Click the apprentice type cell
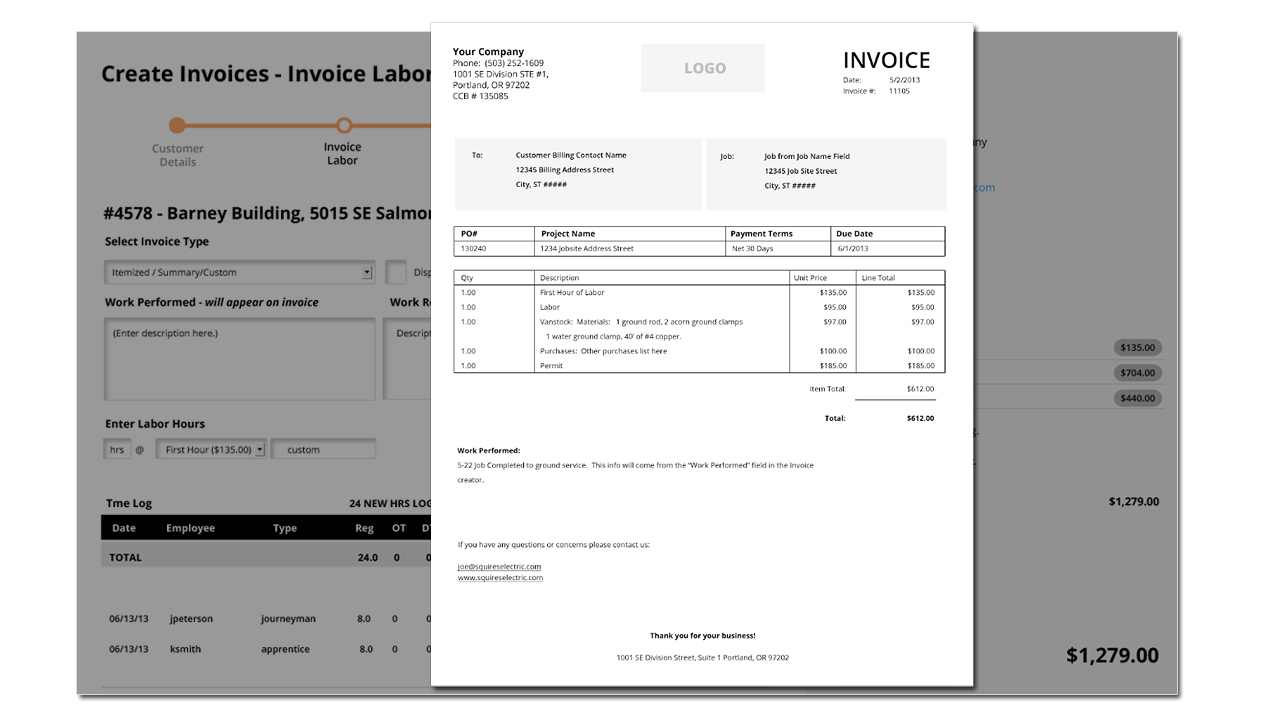This screenshot has width=1280, height=720. [285, 649]
